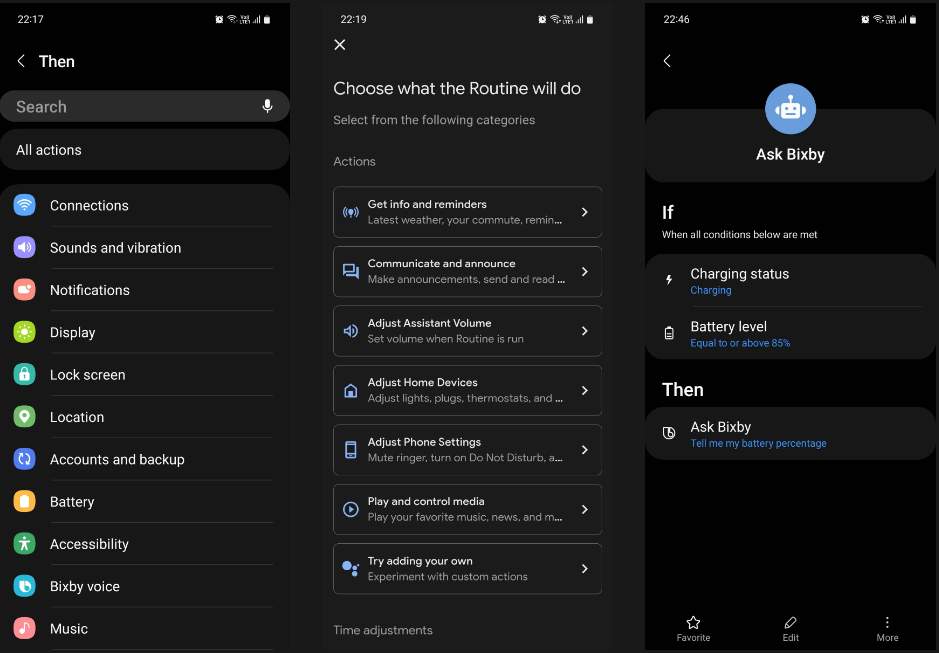Click the Location pin icon
Image resolution: width=939 pixels, height=653 pixels.
point(27,417)
